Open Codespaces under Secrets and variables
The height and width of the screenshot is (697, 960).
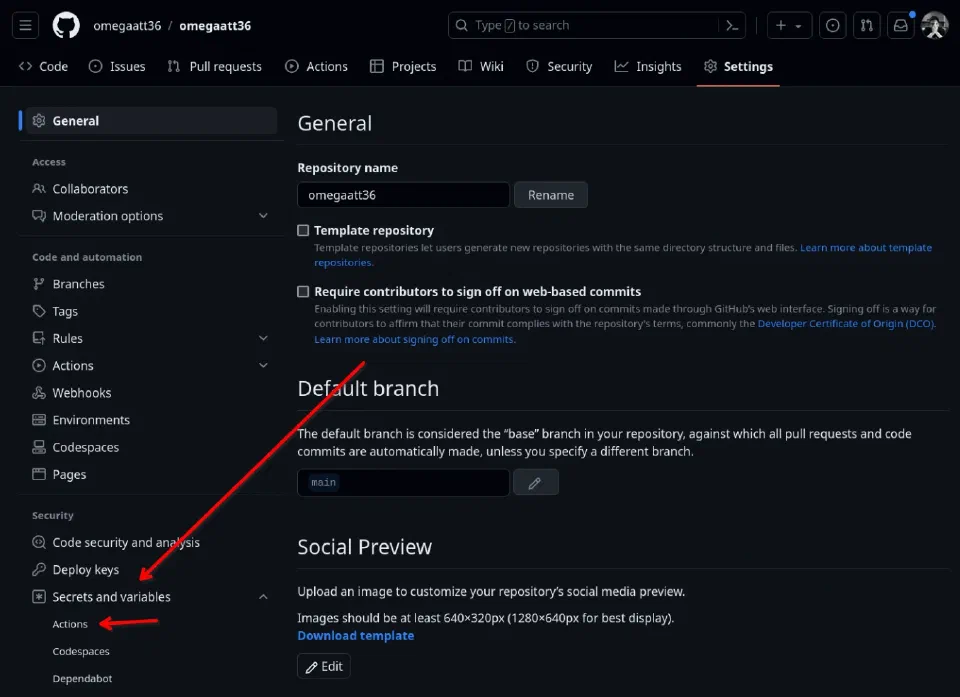click(81, 651)
